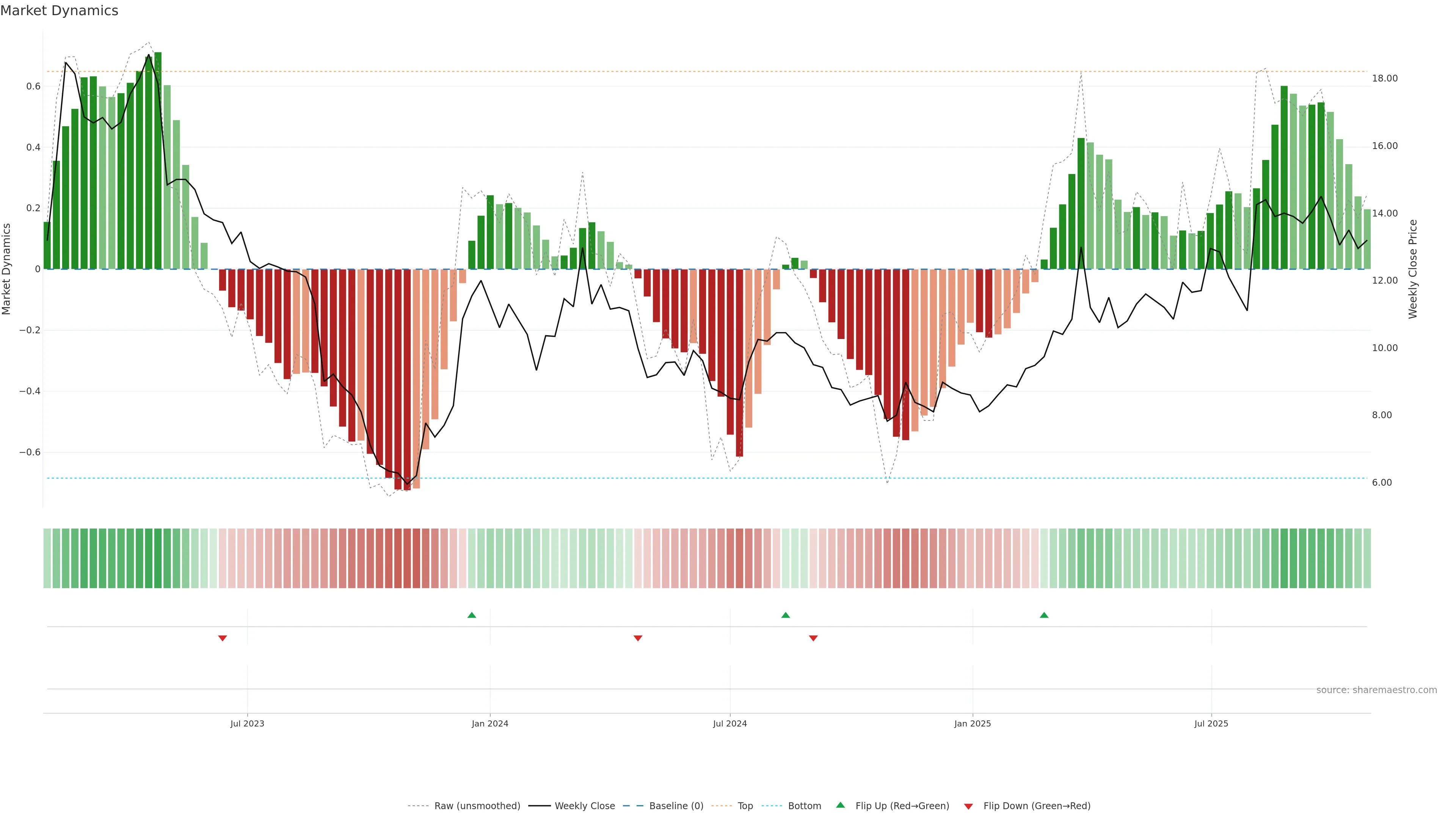Screen dimensions: 1456x819
Task: Click the Flip Up legend triangle icon
Action: point(841,805)
